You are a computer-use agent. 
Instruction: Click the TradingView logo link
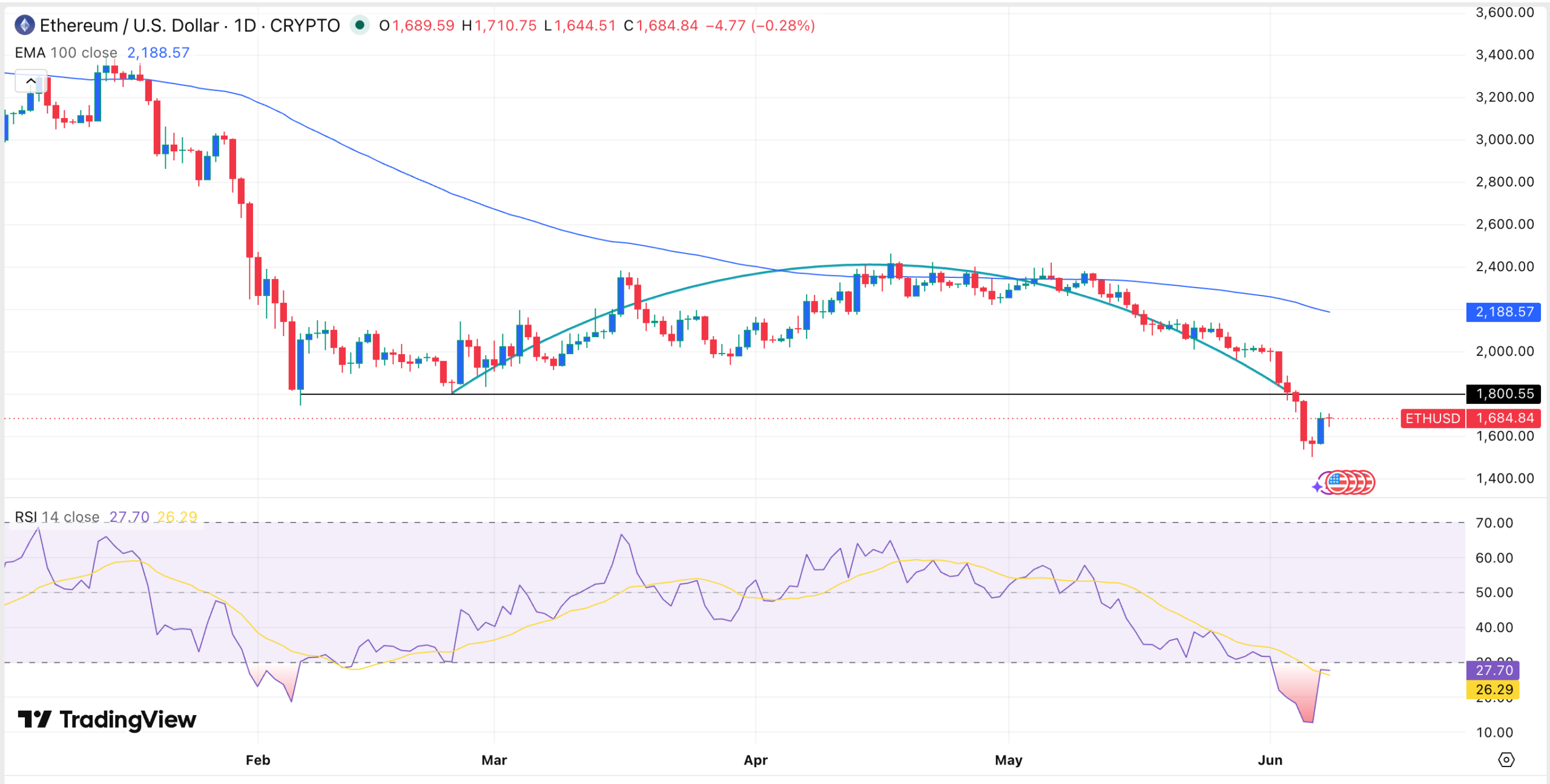point(107,719)
